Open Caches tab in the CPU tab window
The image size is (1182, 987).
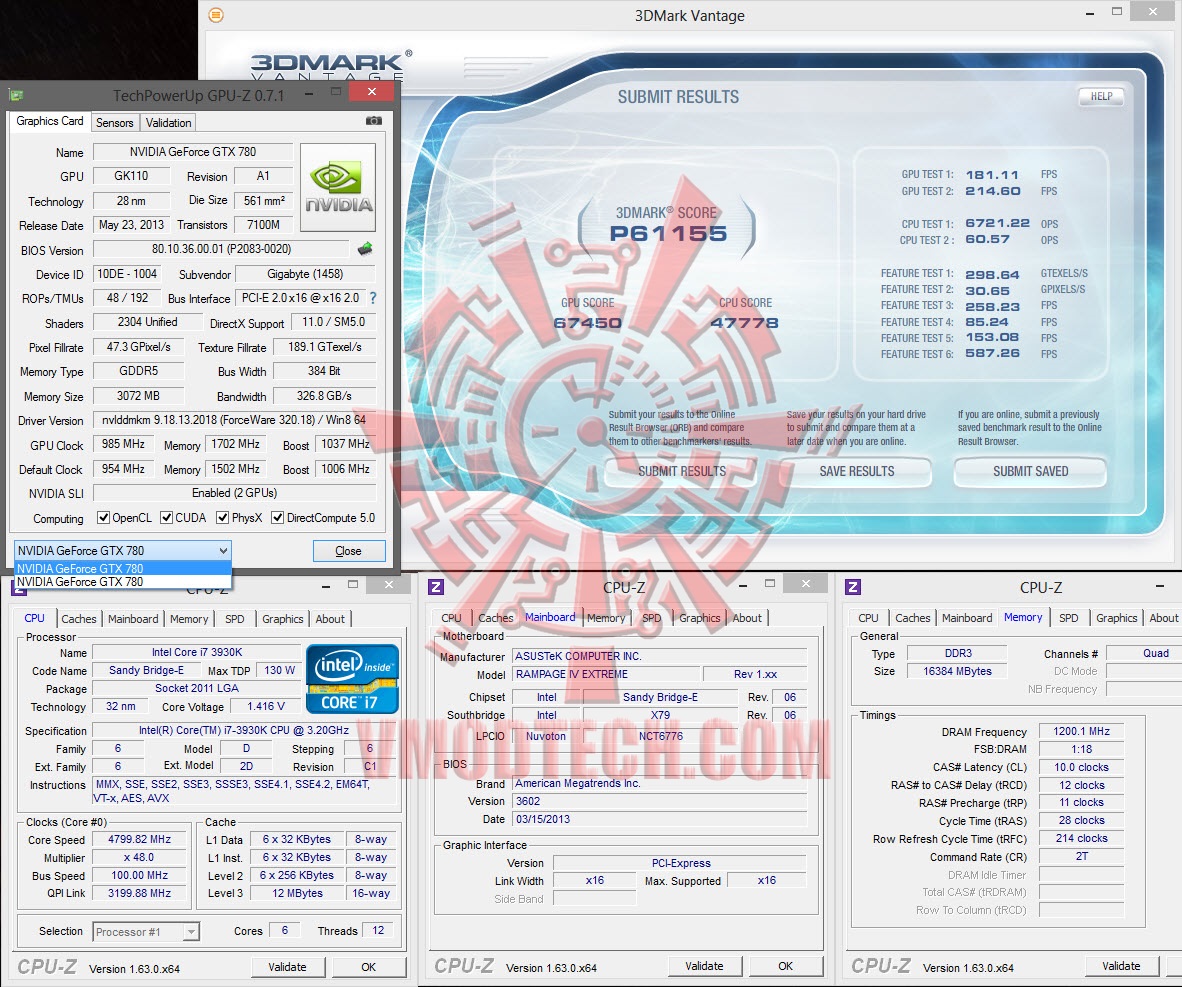(78, 618)
